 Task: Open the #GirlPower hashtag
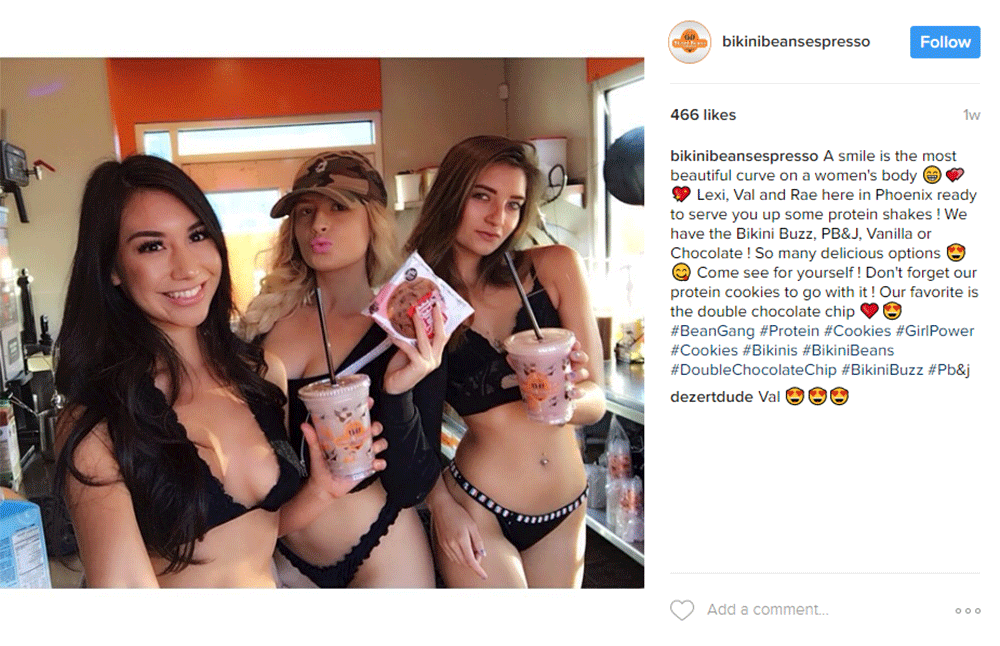(934, 331)
